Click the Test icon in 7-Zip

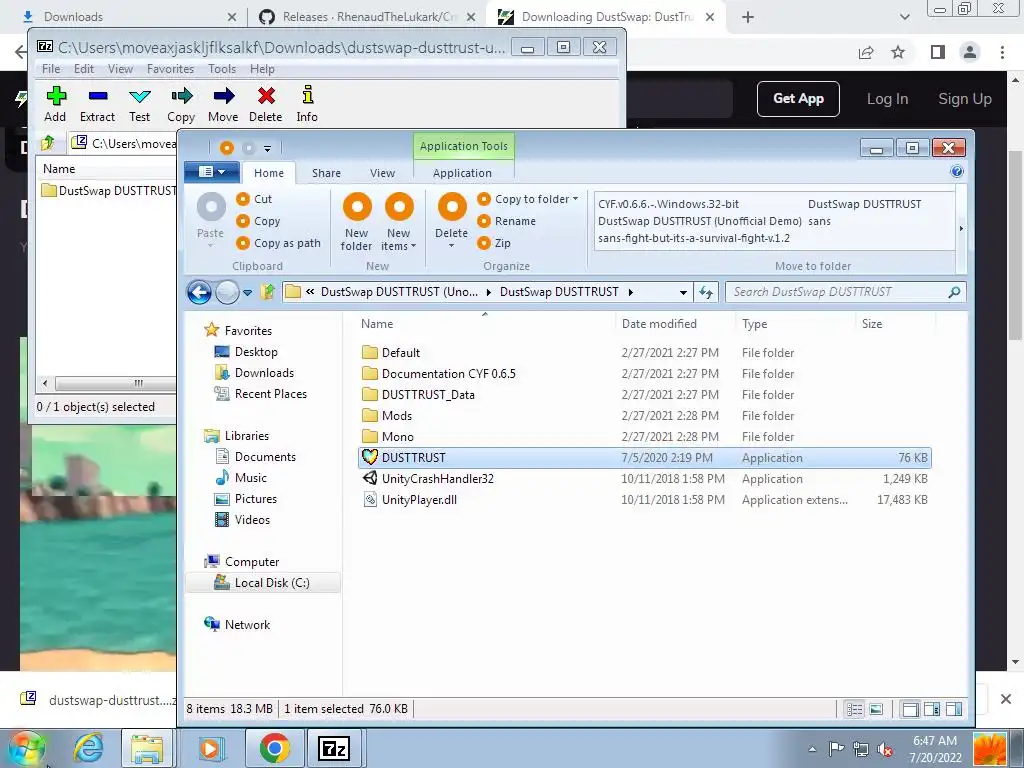coord(139,97)
